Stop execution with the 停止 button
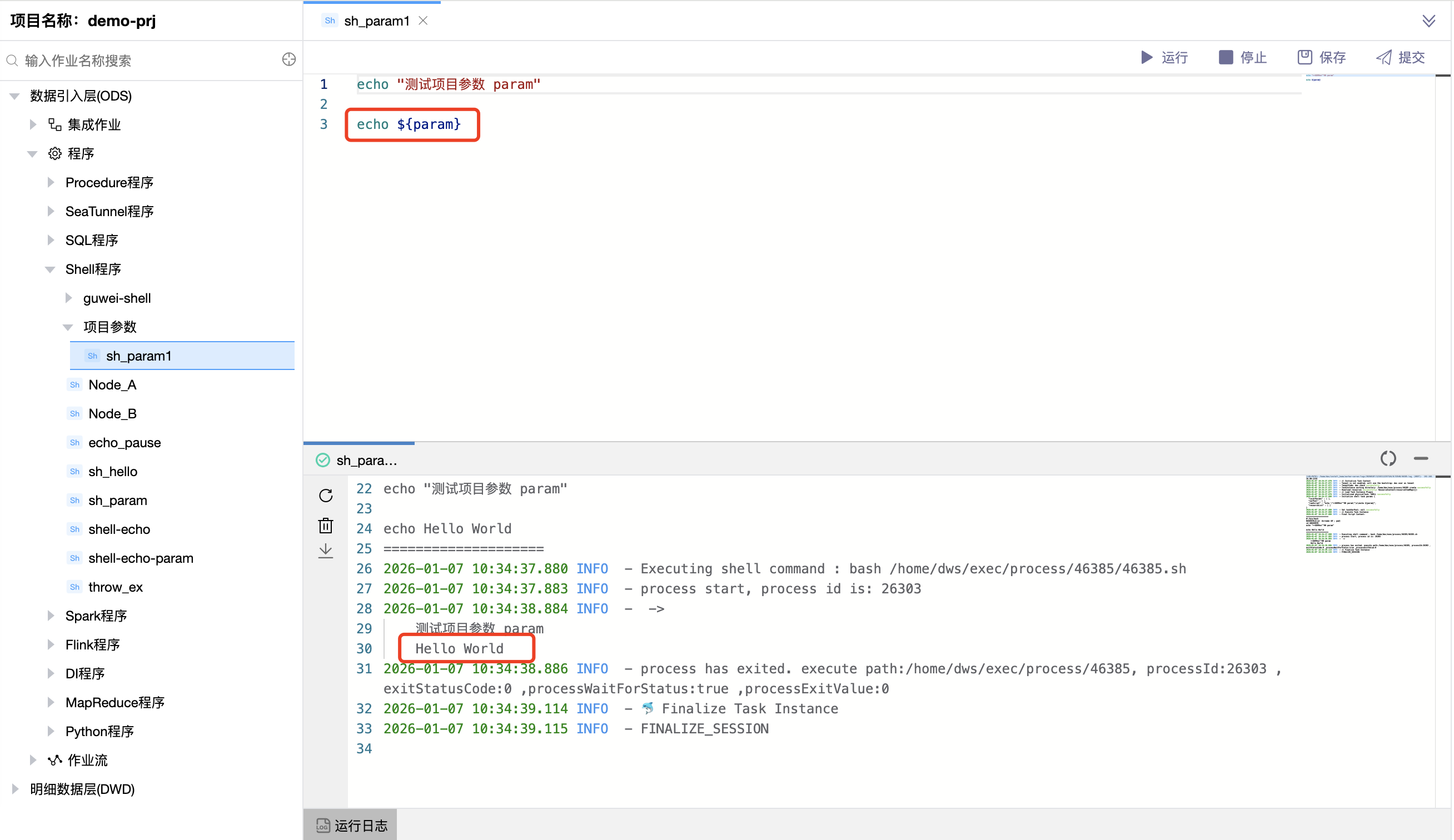 click(x=1243, y=57)
